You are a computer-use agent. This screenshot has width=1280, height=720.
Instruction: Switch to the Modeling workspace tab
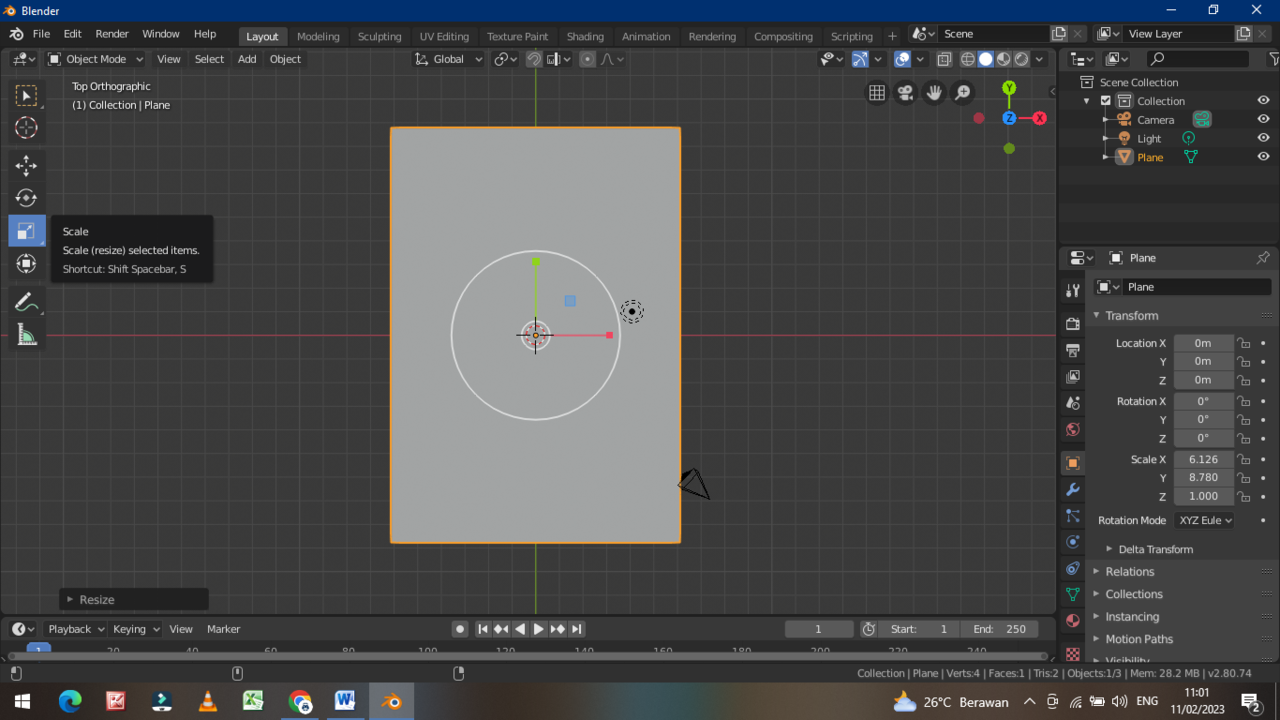(318, 36)
